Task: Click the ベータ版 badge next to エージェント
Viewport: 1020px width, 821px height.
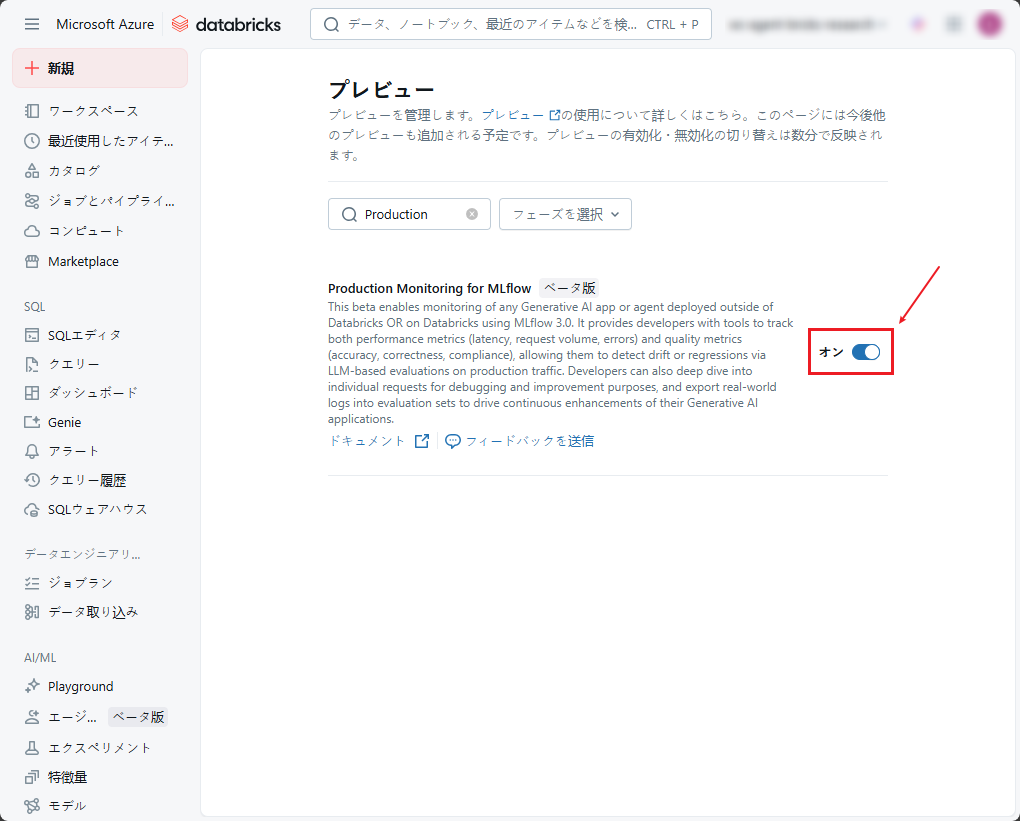Action: click(x=139, y=717)
